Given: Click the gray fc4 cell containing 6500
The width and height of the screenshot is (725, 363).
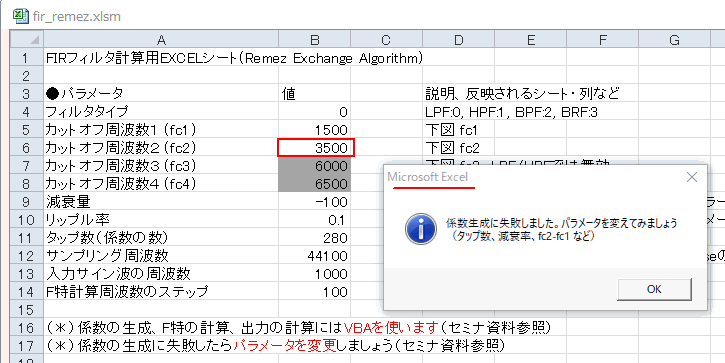Looking at the screenshot, I should 314,184.
